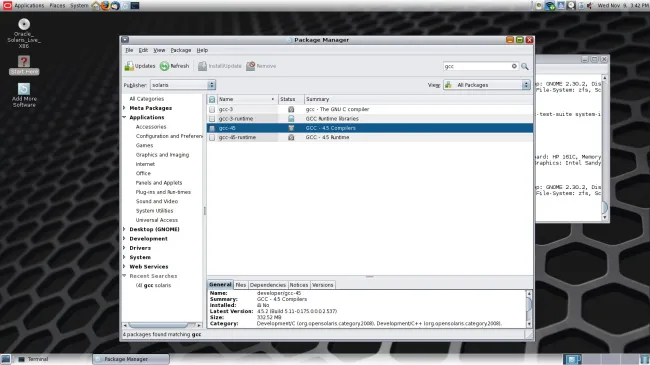Open the Oracle Solaris Live X86 disc
This screenshot has width=650, height=365.
pyautogui.click(x=24, y=24)
